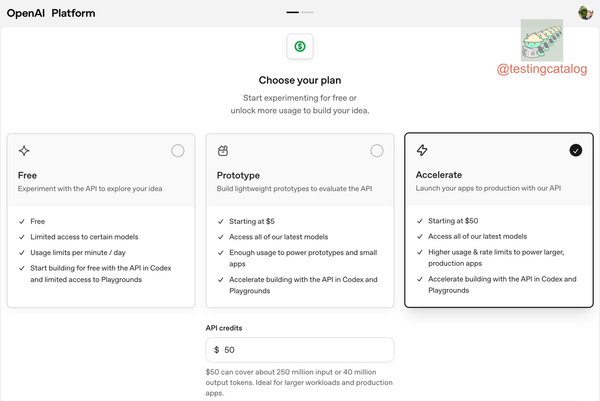Click the @testingcatalog handle text

[x=542, y=69]
